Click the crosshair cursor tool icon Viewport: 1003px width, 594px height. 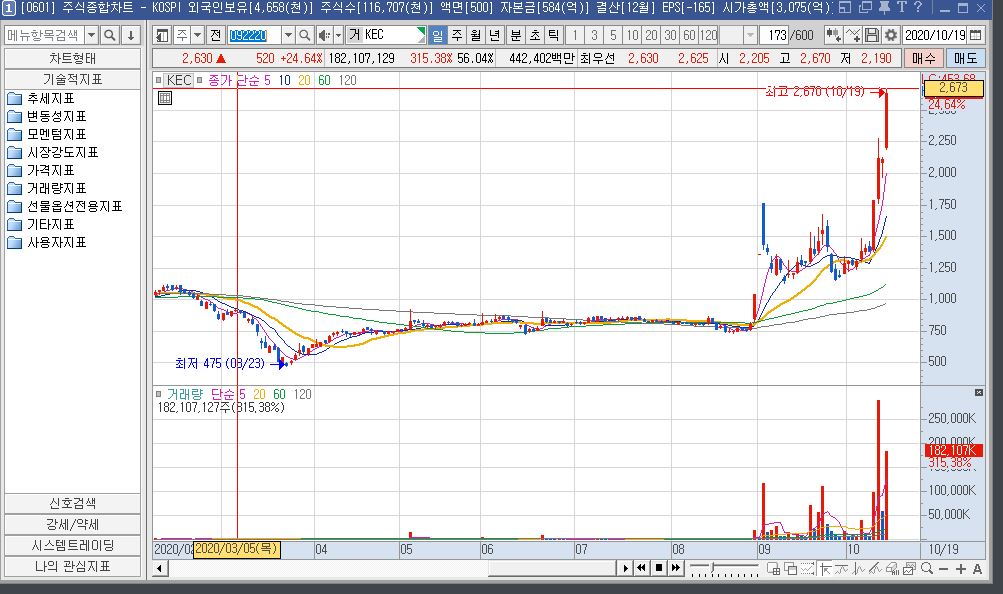(825, 568)
